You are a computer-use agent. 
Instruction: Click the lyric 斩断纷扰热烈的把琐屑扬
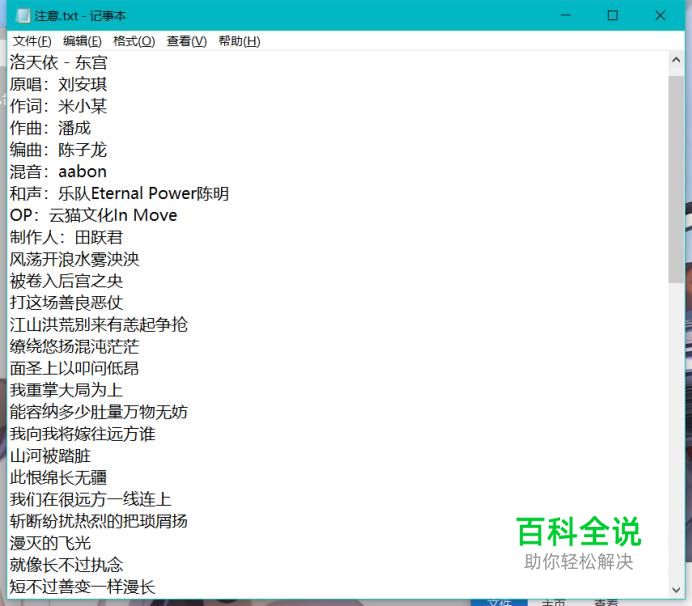(x=99, y=521)
